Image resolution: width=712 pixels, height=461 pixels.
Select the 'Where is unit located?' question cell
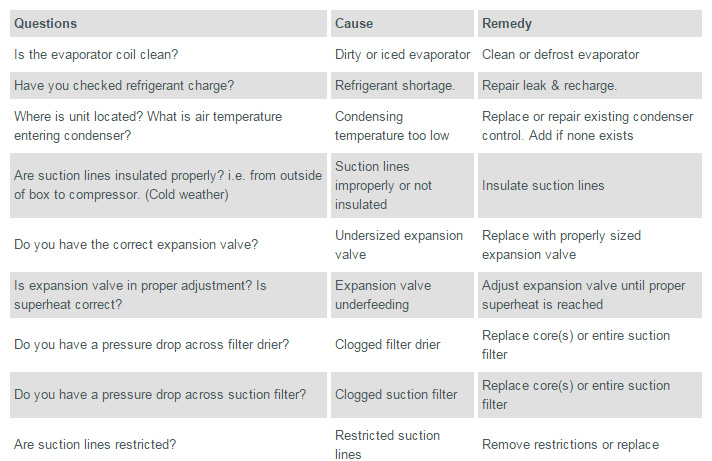(x=148, y=126)
